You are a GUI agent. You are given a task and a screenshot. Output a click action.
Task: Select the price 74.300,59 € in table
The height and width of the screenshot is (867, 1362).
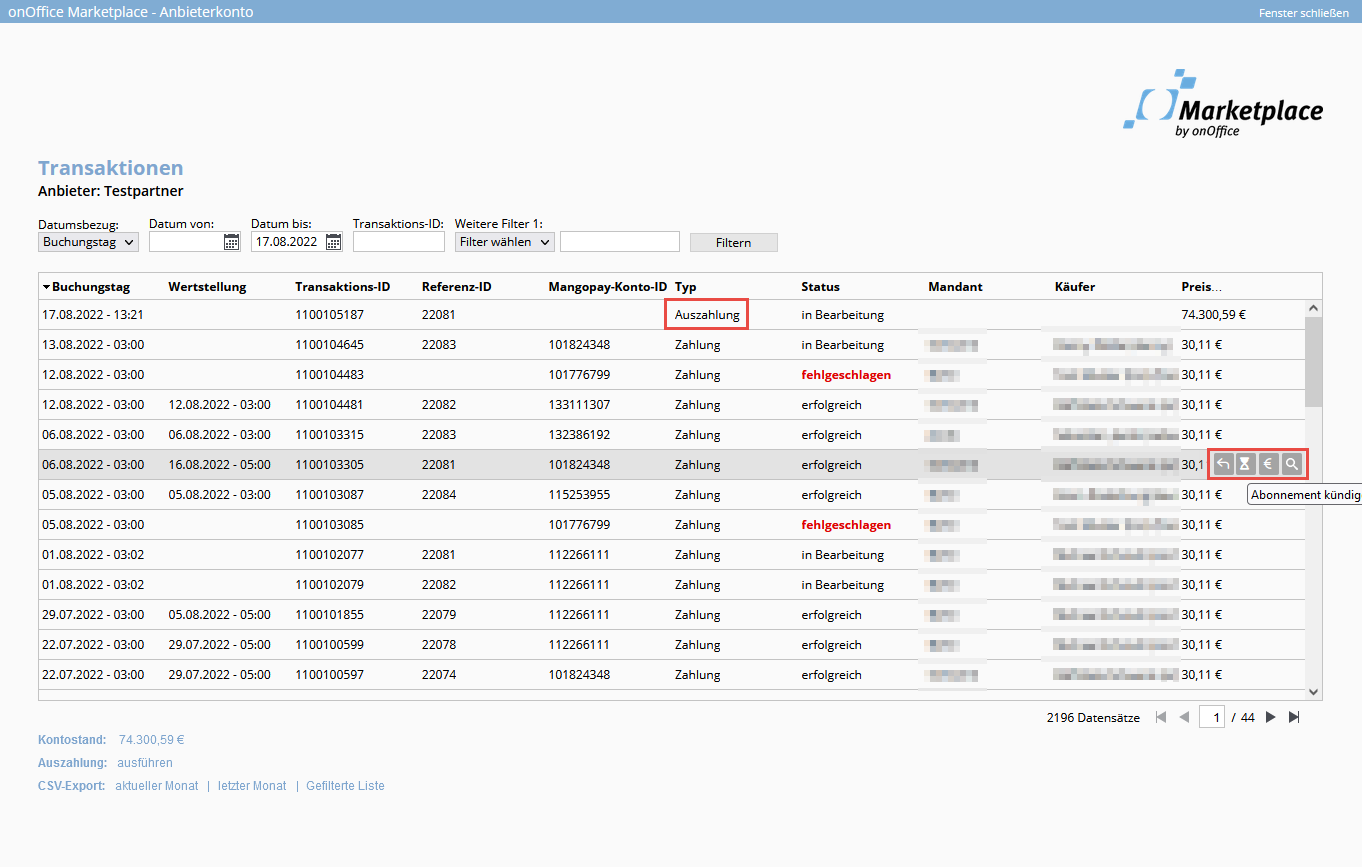click(x=1214, y=315)
